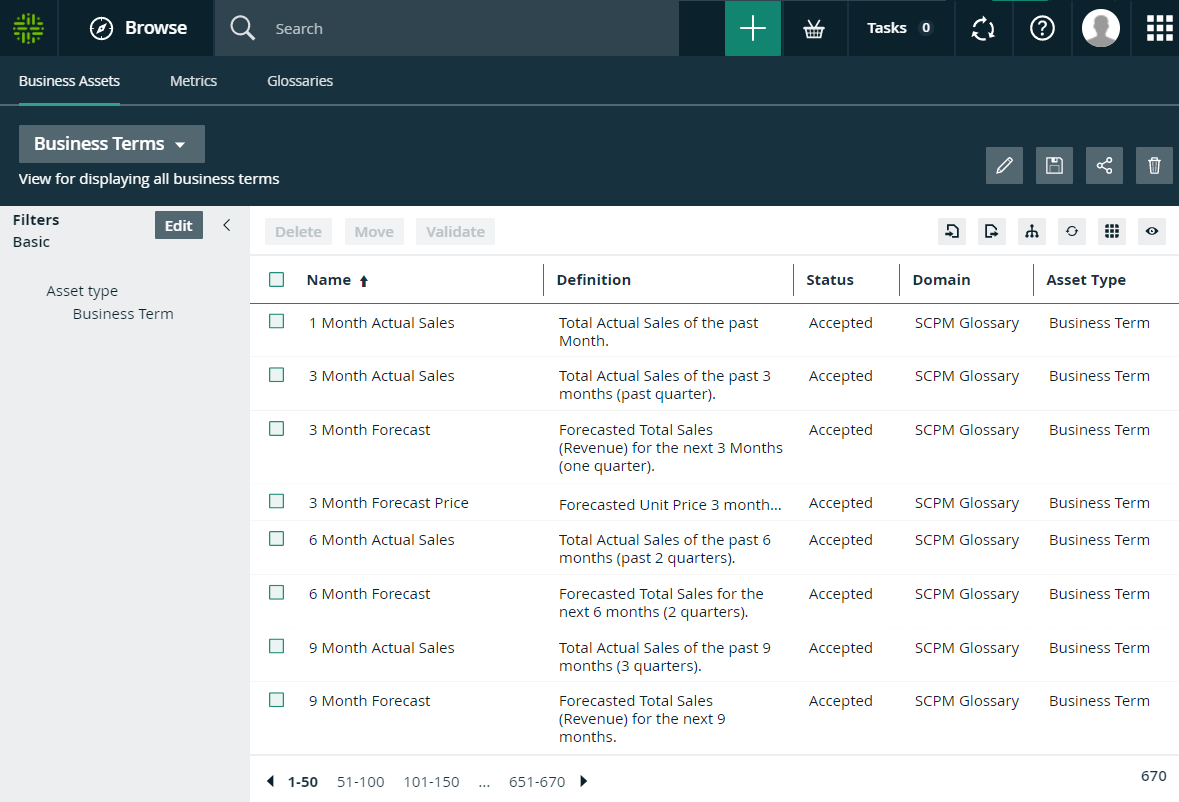The height and width of the screenshot is (802, 1179).
Task: Click the share view icon
Action: (1104, 166)
